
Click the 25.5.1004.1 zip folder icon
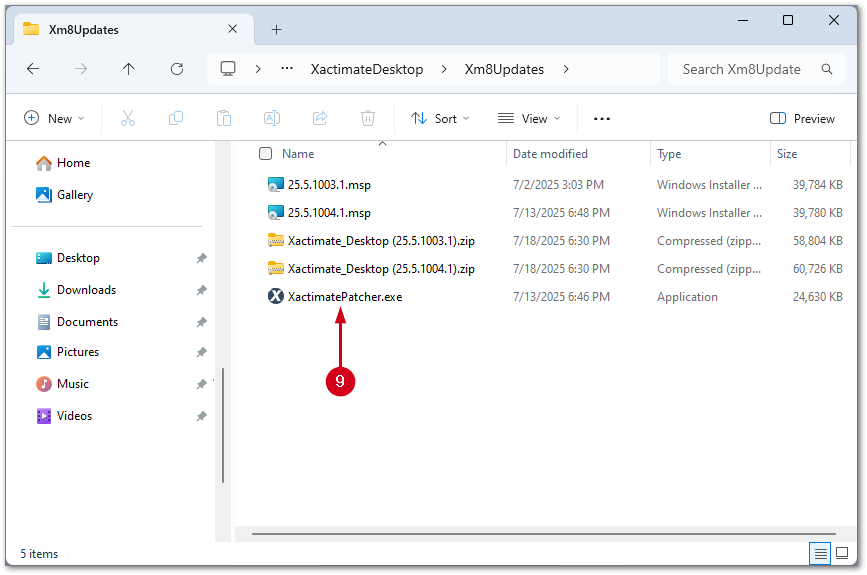[275, 269]
